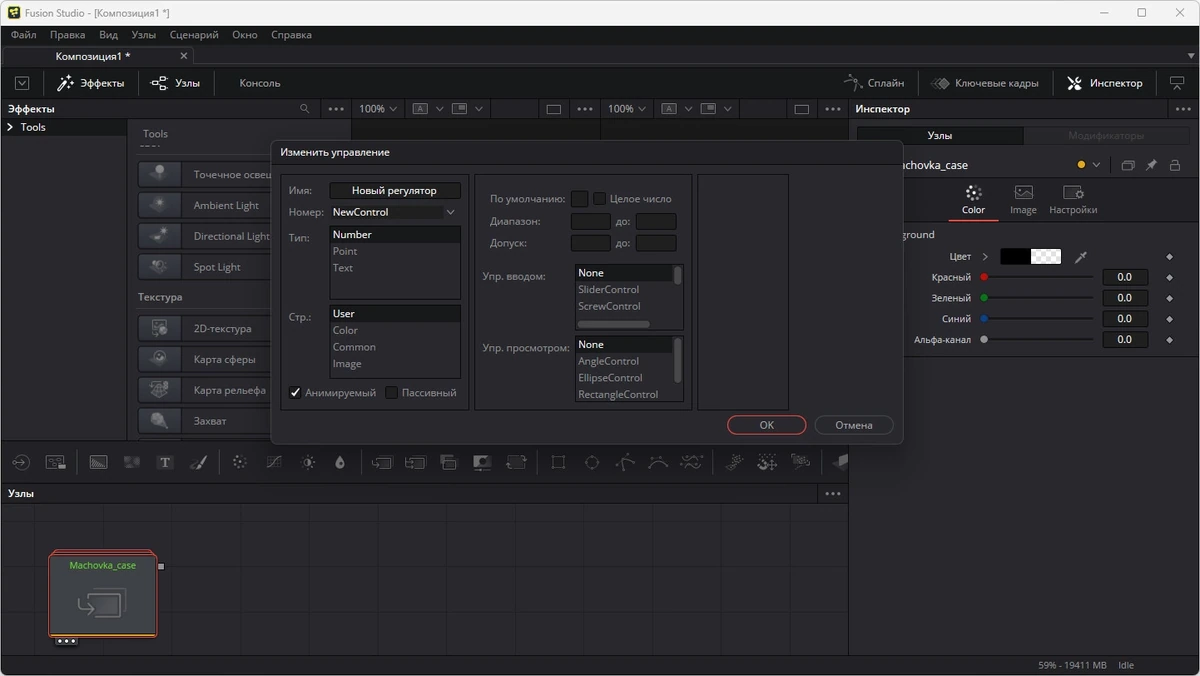1200x676 pixels.
Task: Click the black/transparent color swatch
Action: pos(1031,257)
